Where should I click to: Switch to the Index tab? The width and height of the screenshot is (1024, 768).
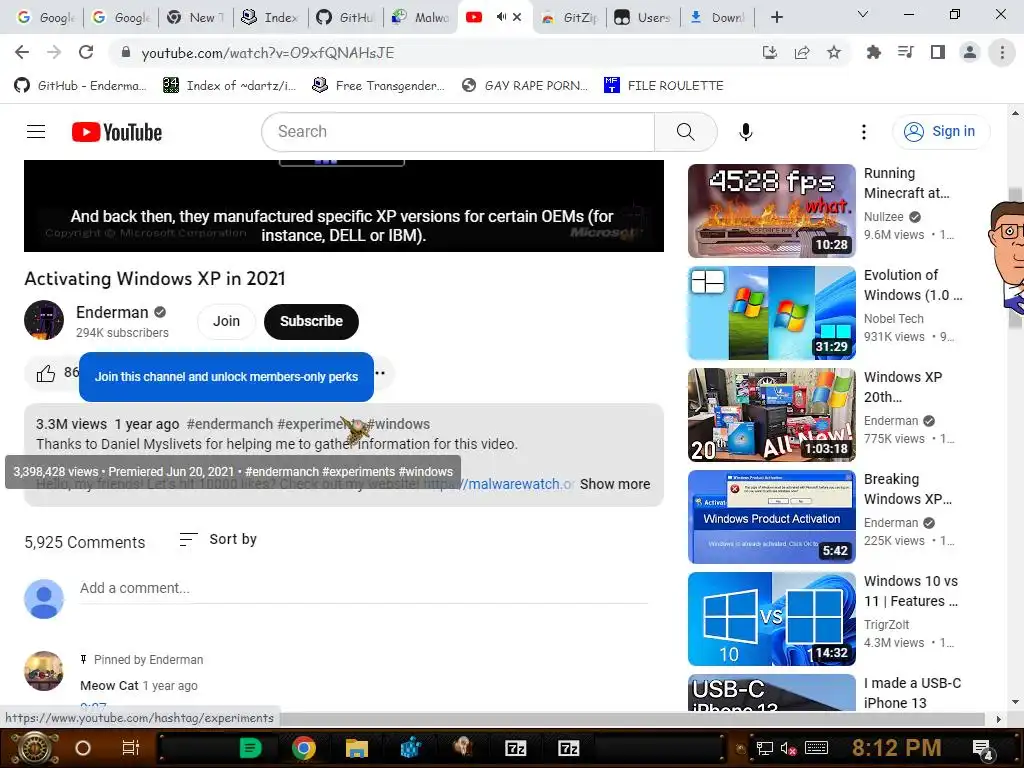(270, 17)
